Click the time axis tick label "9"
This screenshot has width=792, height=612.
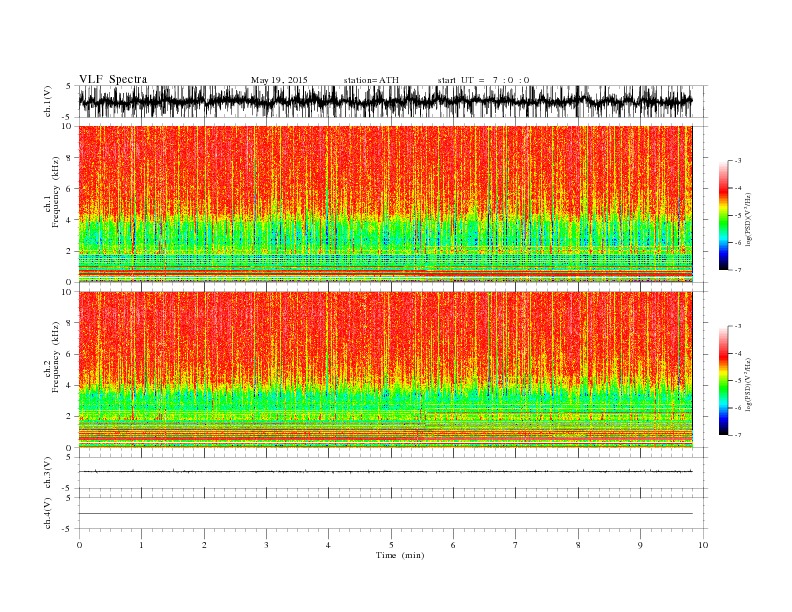coord(640,545)
